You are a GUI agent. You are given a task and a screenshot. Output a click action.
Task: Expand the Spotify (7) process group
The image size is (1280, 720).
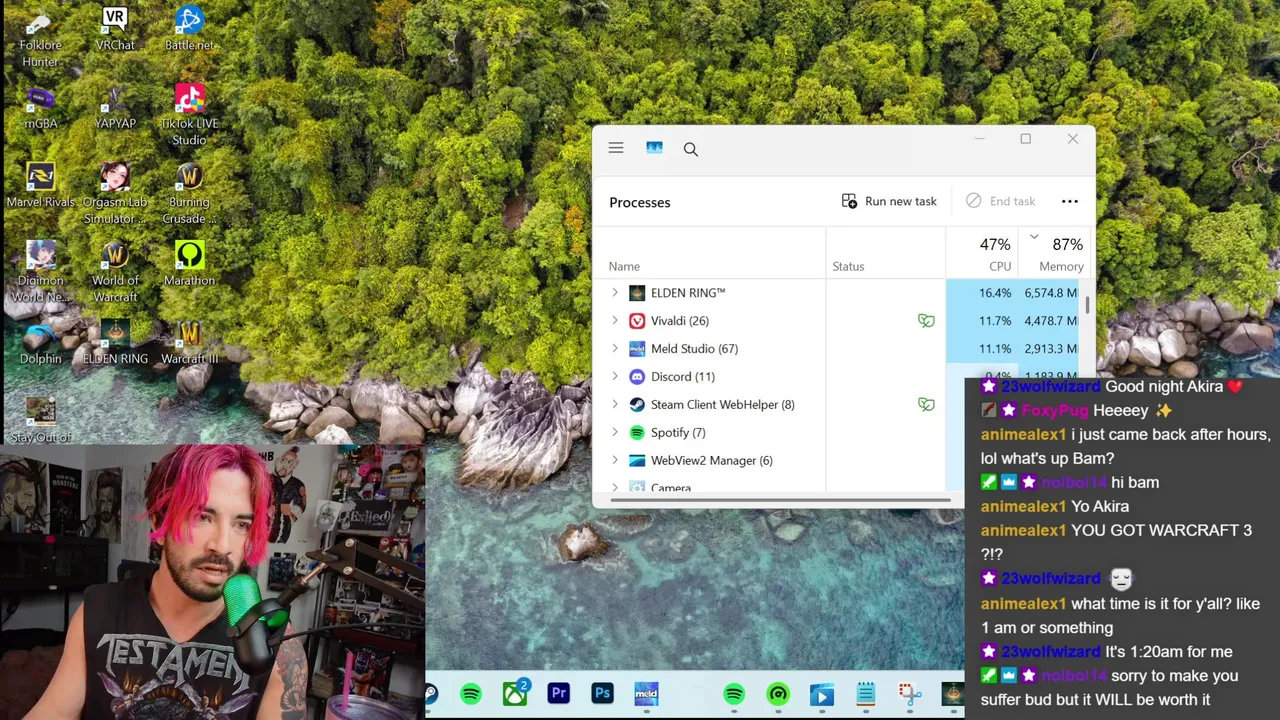(615, 433)
